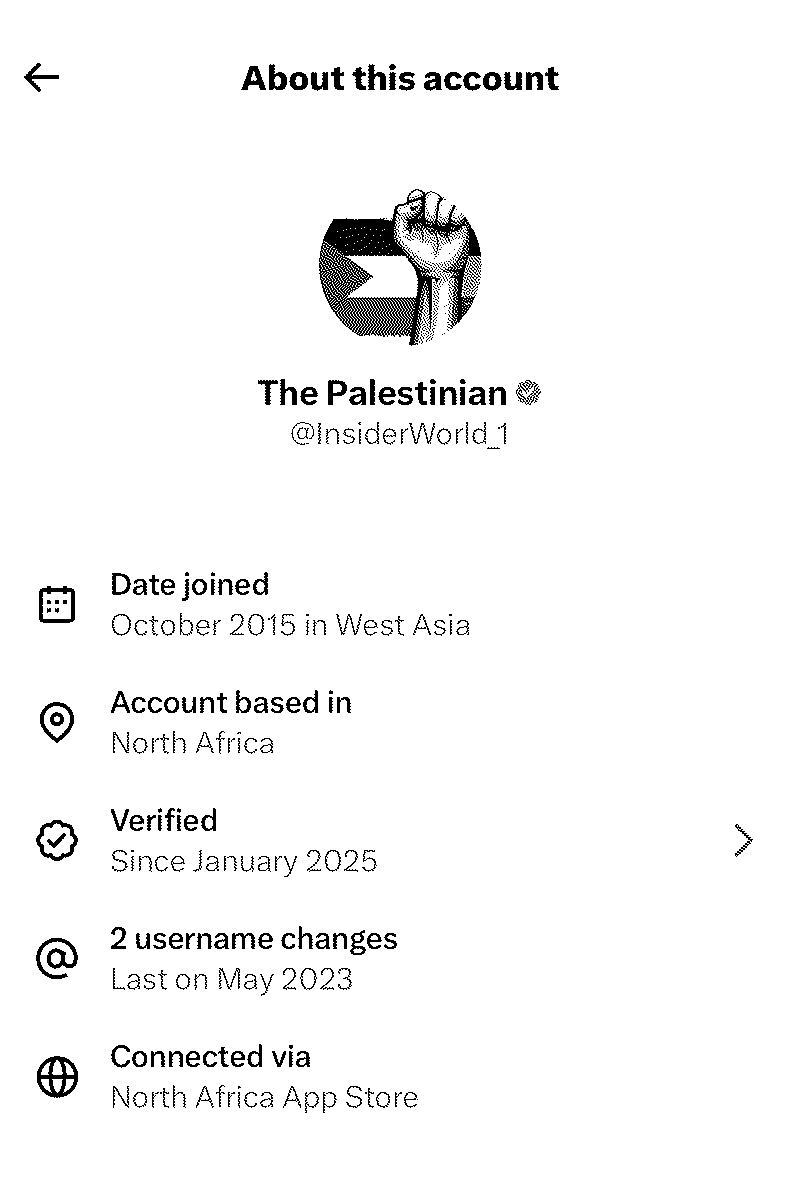This screenshot has height=1181, width=800.
Task: Select the Date joined row label
Action: coord(189,584)
